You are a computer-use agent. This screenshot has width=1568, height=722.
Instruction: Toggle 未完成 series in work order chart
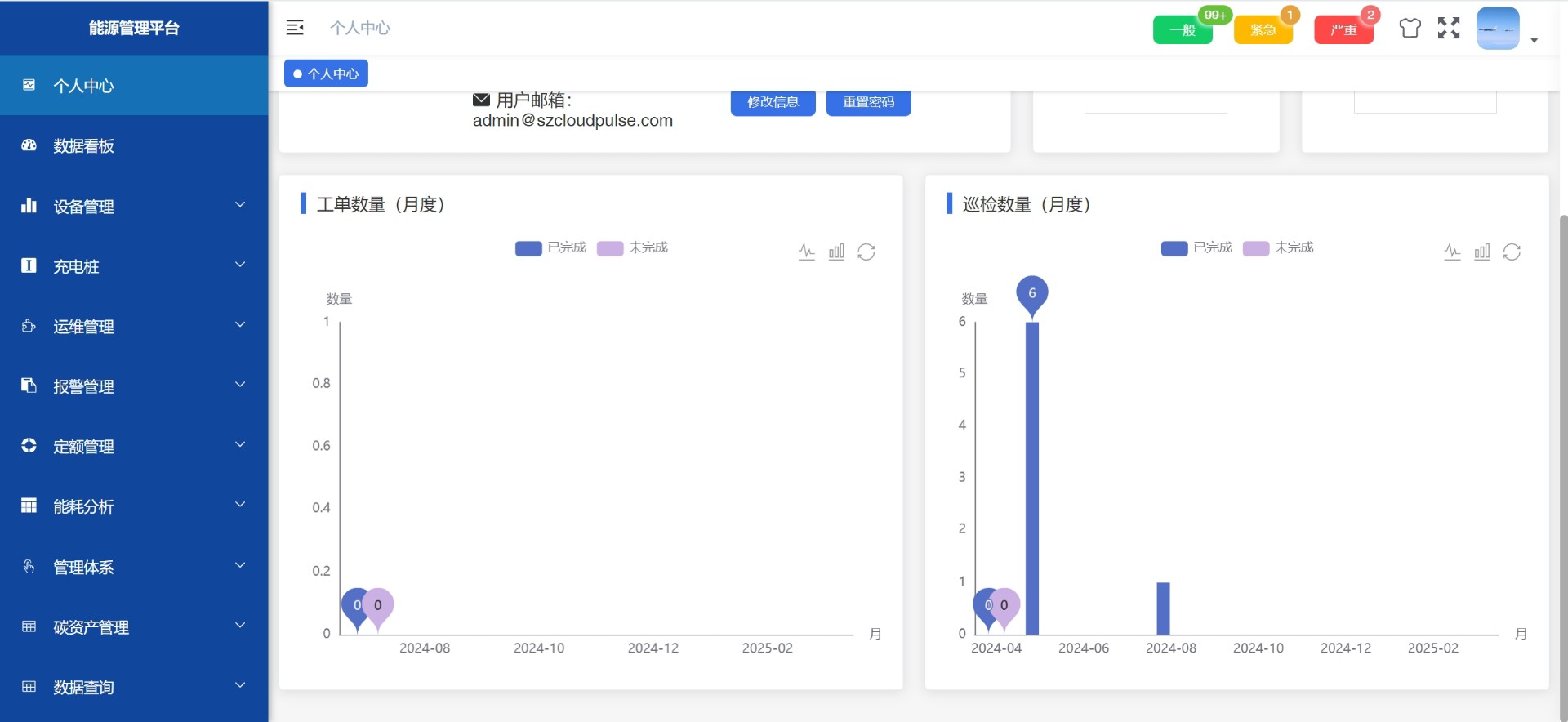pos(632,247)
